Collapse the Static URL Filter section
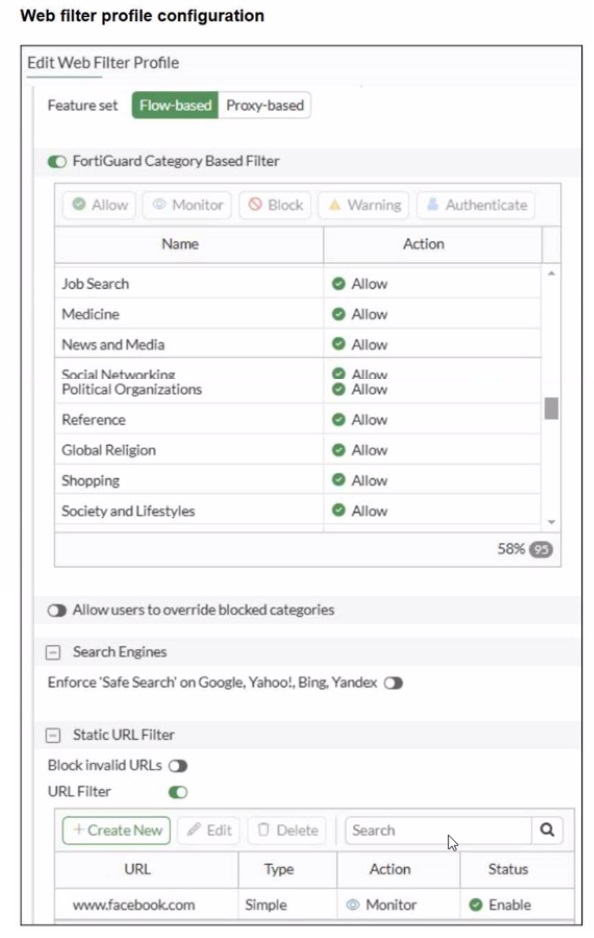The height and width of the screenshot is (938, 594). tap(53, 735)
